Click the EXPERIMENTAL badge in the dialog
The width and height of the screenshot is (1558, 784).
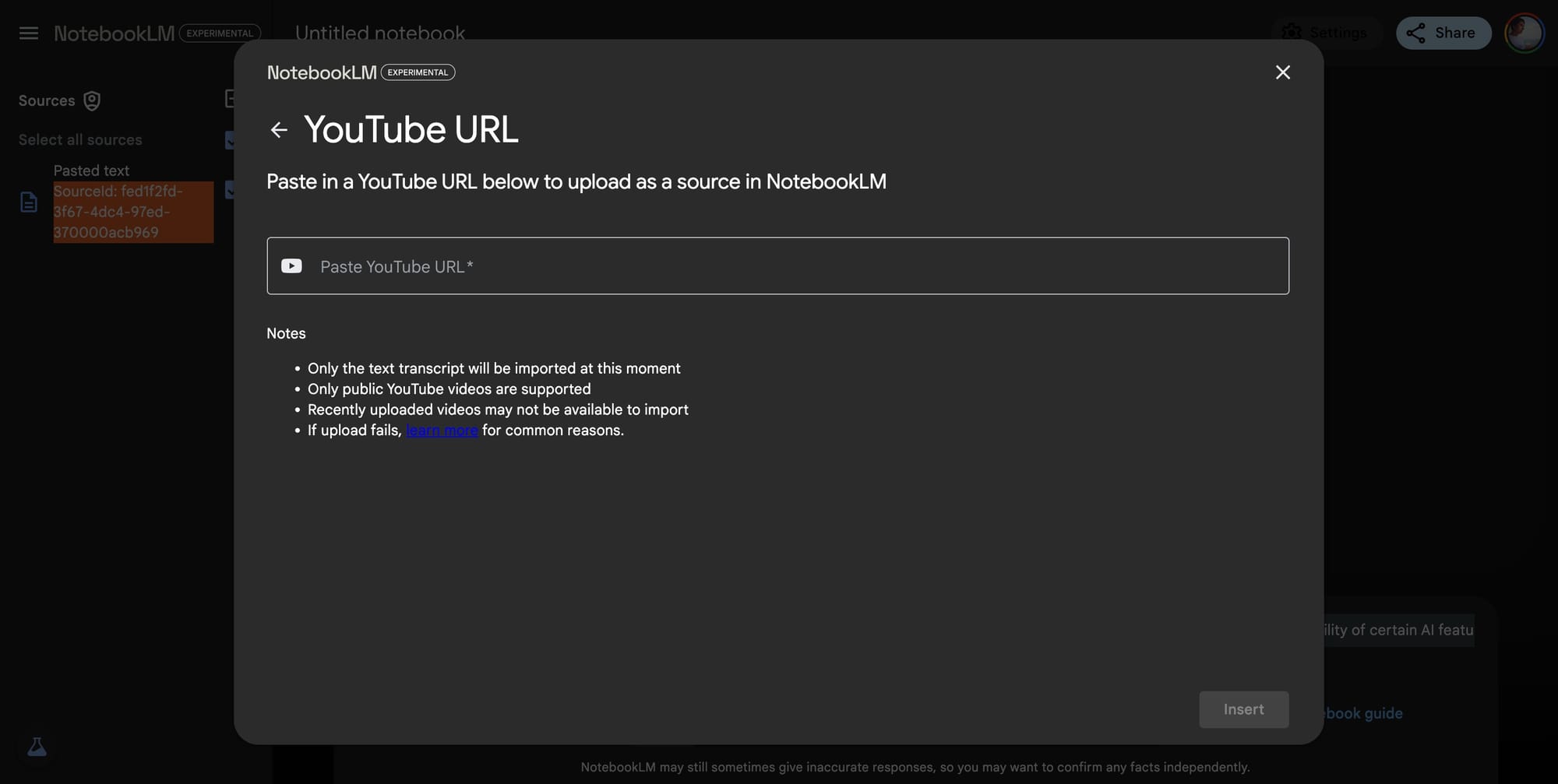418,72
